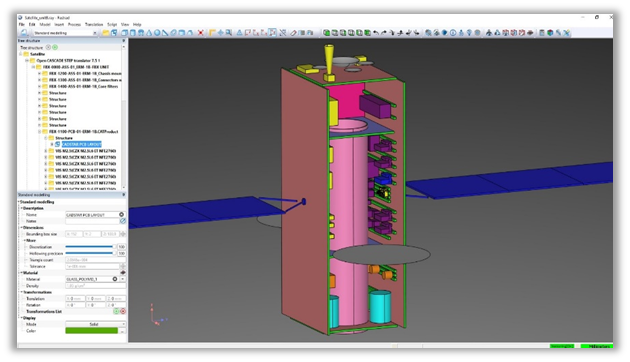This screenshot has height=362, width=630.
Task: Open the folder icon in toolbar
Action: pyautogui.click(x=106, y=33)
